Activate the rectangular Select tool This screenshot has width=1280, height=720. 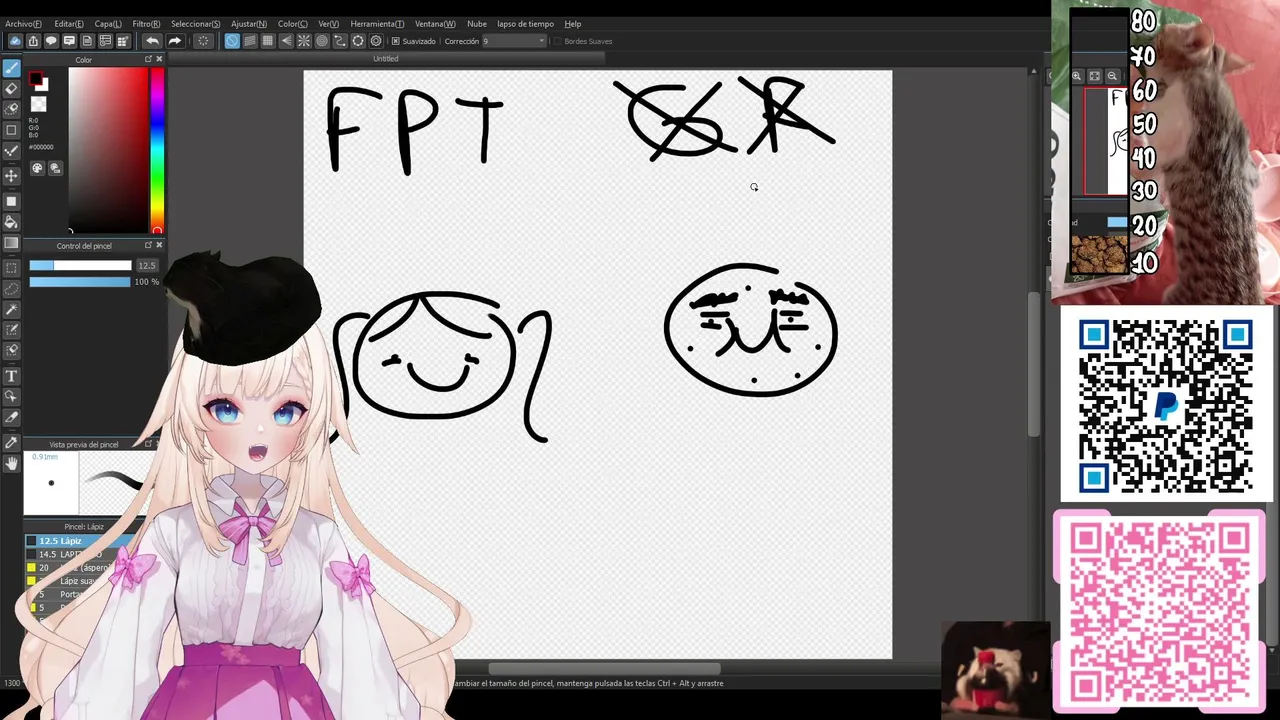[x=11, y=268]
